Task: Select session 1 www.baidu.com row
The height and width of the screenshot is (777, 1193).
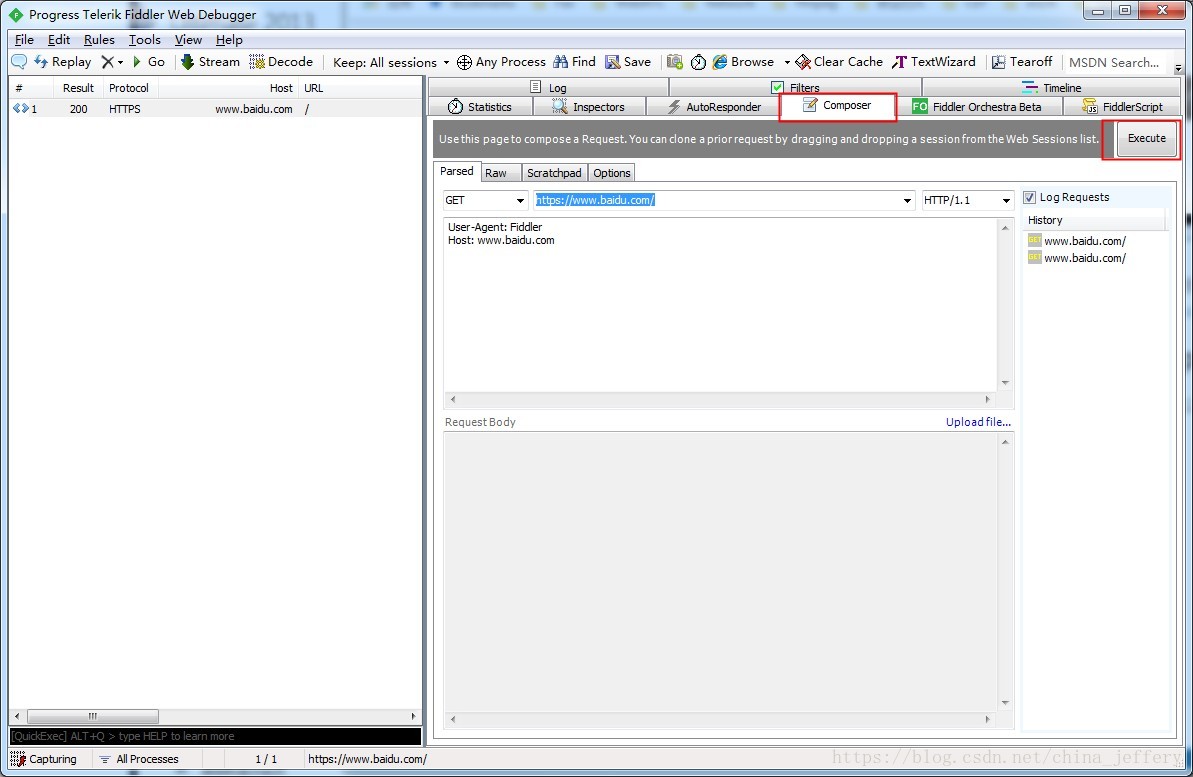Action: coord(215,109)
